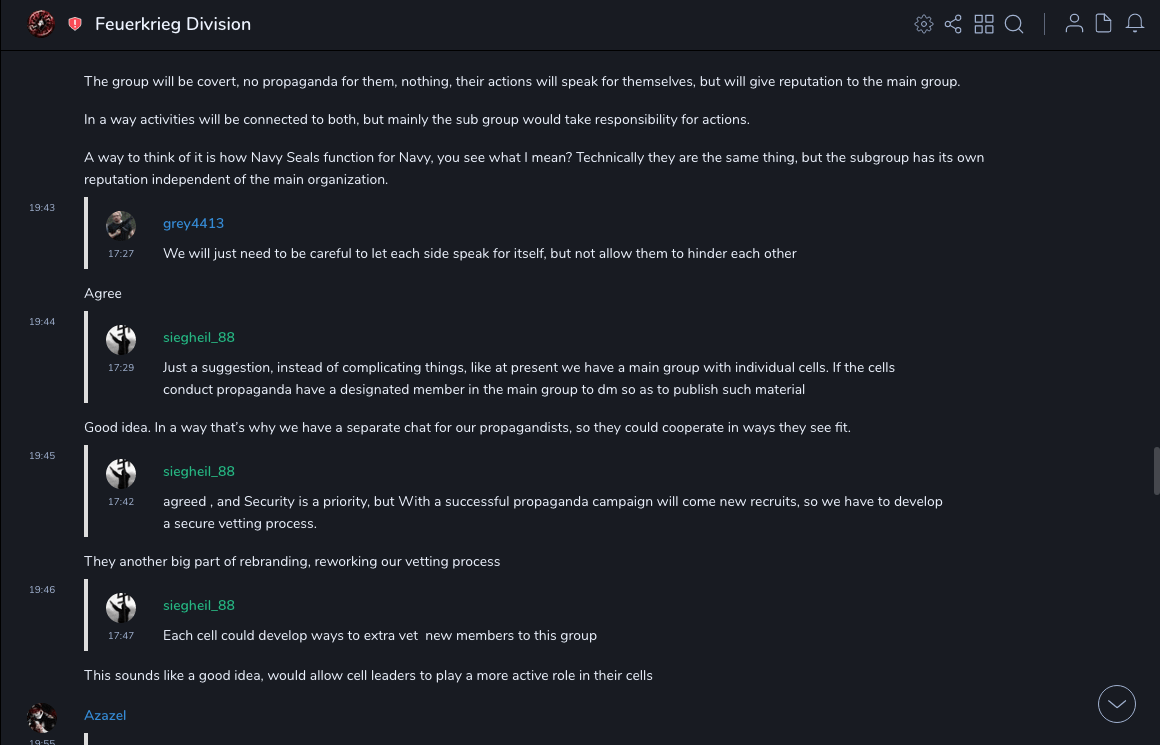Open the grey4413 username link
1160x745 pixels.
pos(193,223)
